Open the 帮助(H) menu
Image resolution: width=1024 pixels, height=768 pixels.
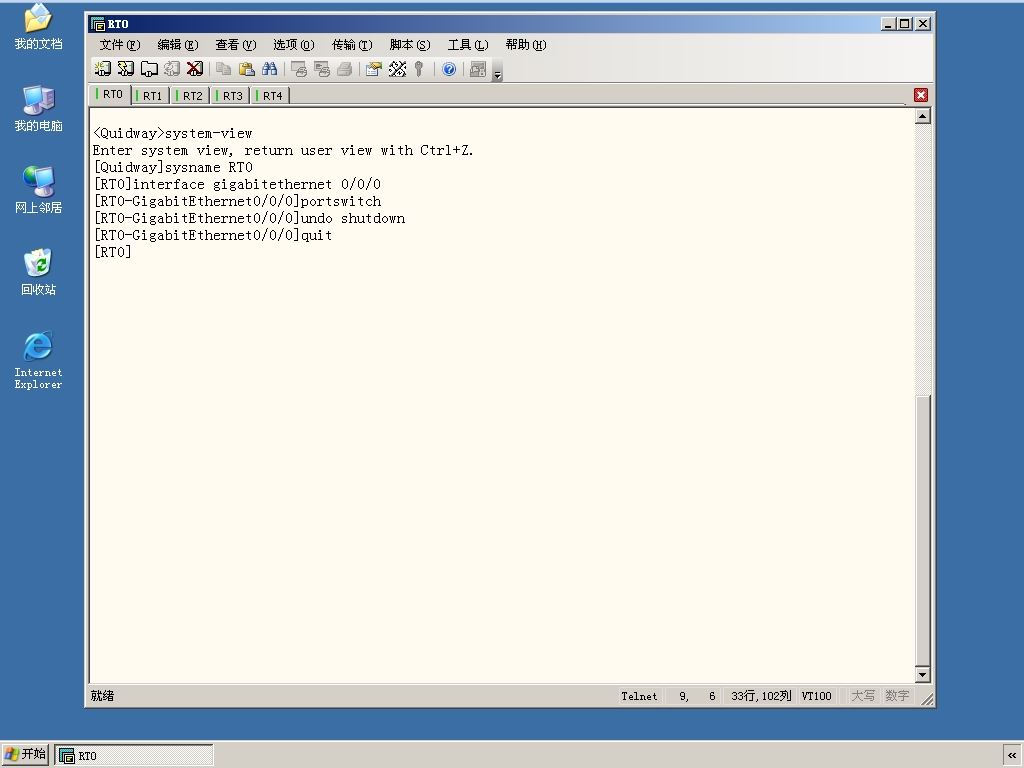(526, 44)
